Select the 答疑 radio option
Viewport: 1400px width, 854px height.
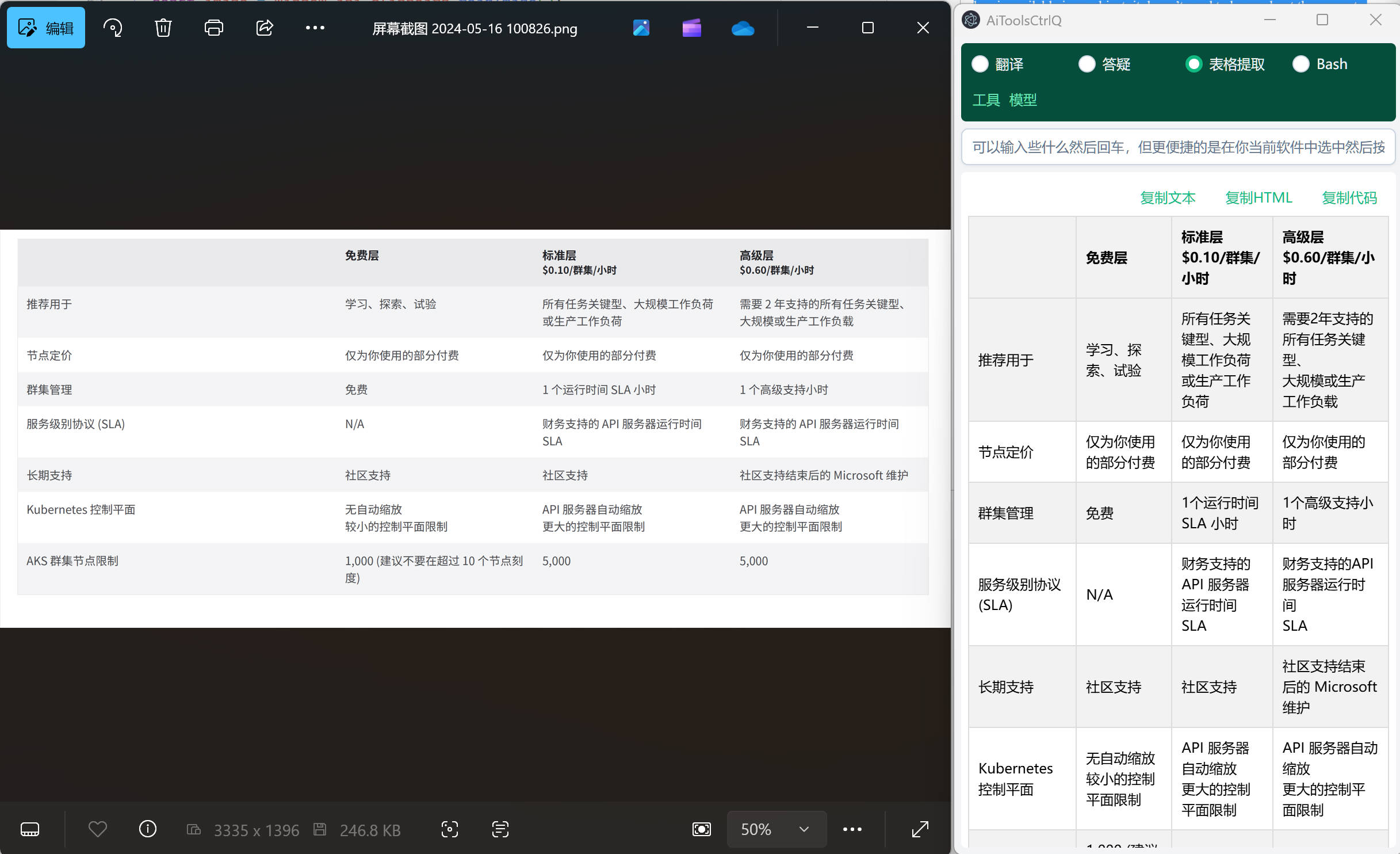pos(1087,64)
